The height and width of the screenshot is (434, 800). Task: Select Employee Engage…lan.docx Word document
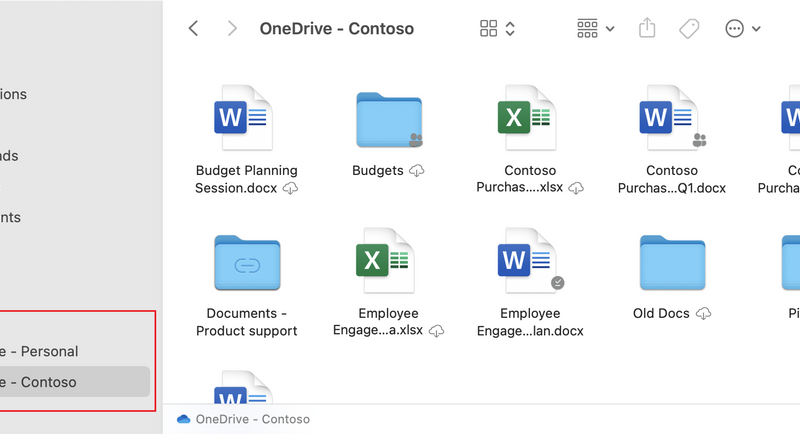click(x=530, y=264)
